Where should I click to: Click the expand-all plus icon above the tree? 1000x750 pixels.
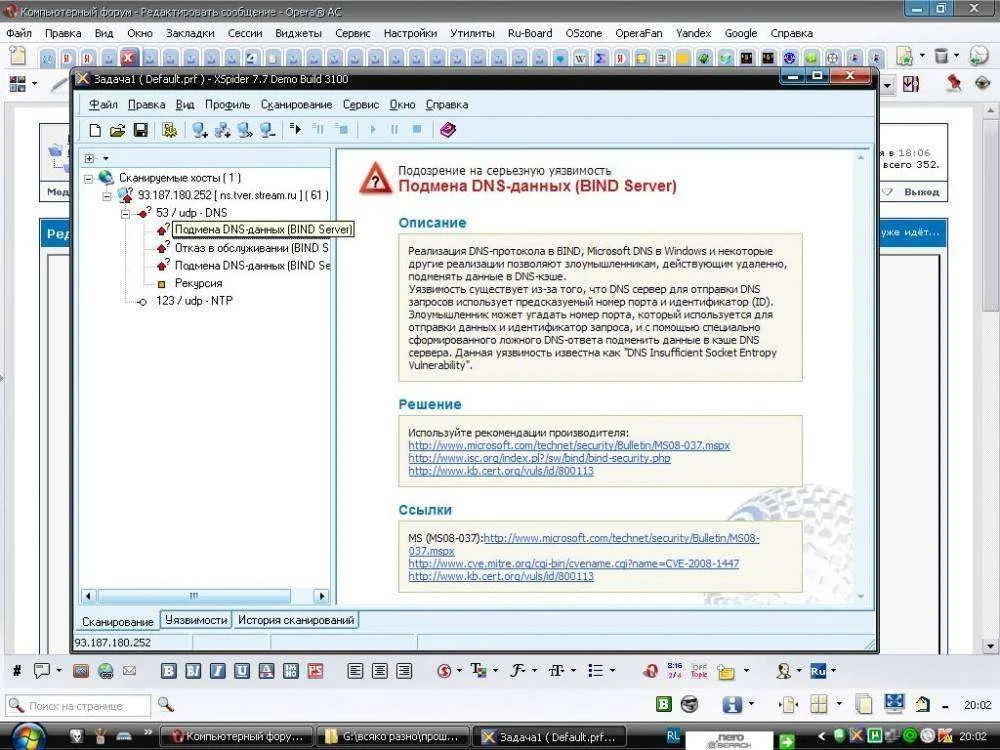coord(89,158)
